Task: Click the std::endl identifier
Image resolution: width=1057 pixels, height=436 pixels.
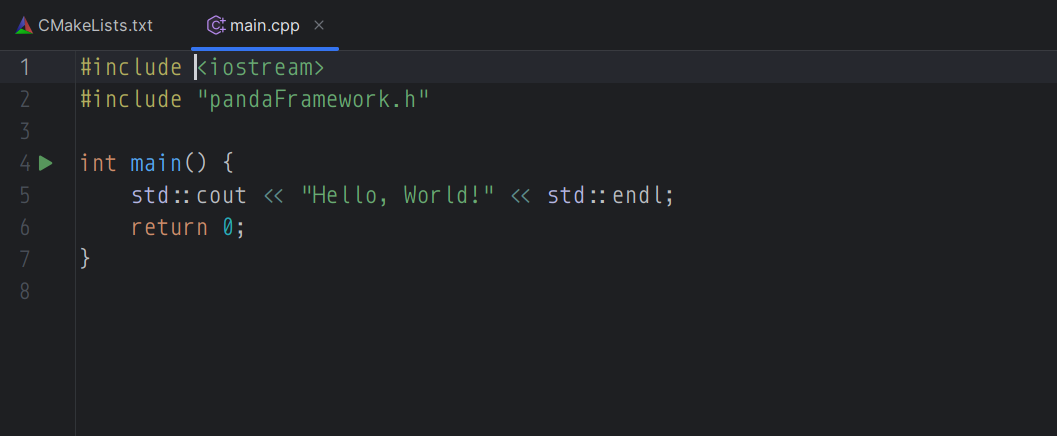Action: click(x=610, y=195)
